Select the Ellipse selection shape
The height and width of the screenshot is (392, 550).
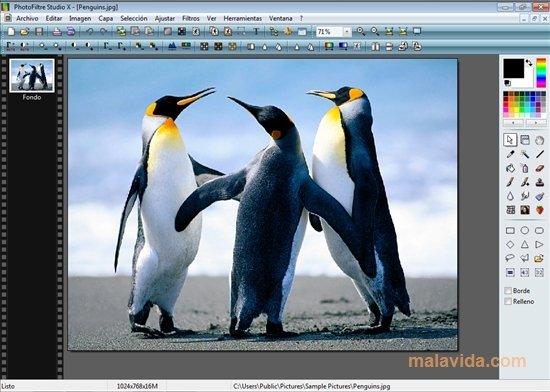tap(525, 230)
